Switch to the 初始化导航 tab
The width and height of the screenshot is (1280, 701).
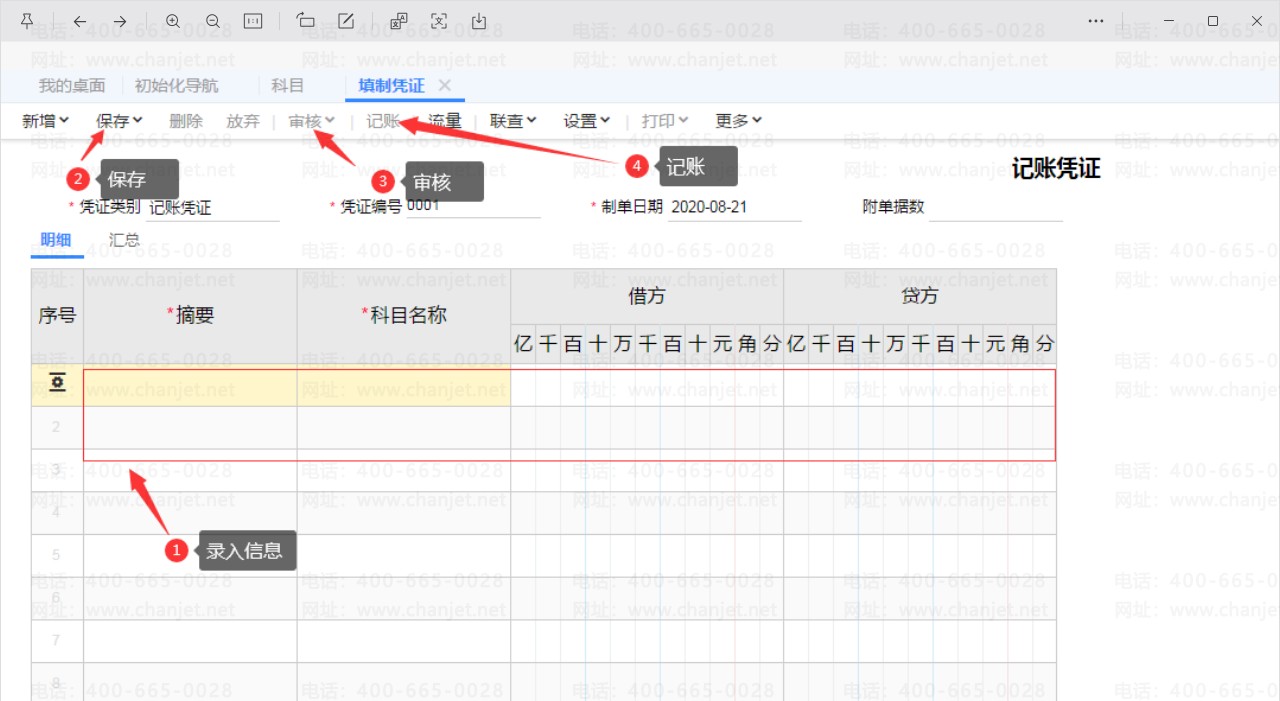177,85
